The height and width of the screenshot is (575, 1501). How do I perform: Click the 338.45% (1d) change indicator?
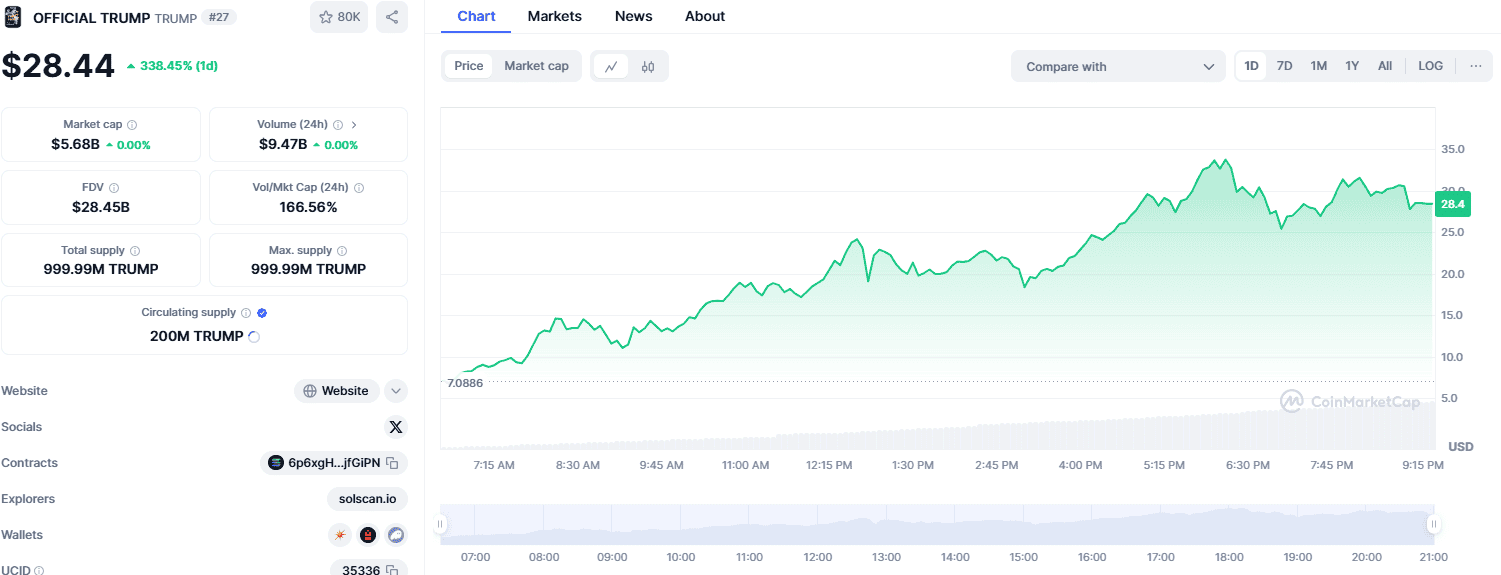[172, 66]
